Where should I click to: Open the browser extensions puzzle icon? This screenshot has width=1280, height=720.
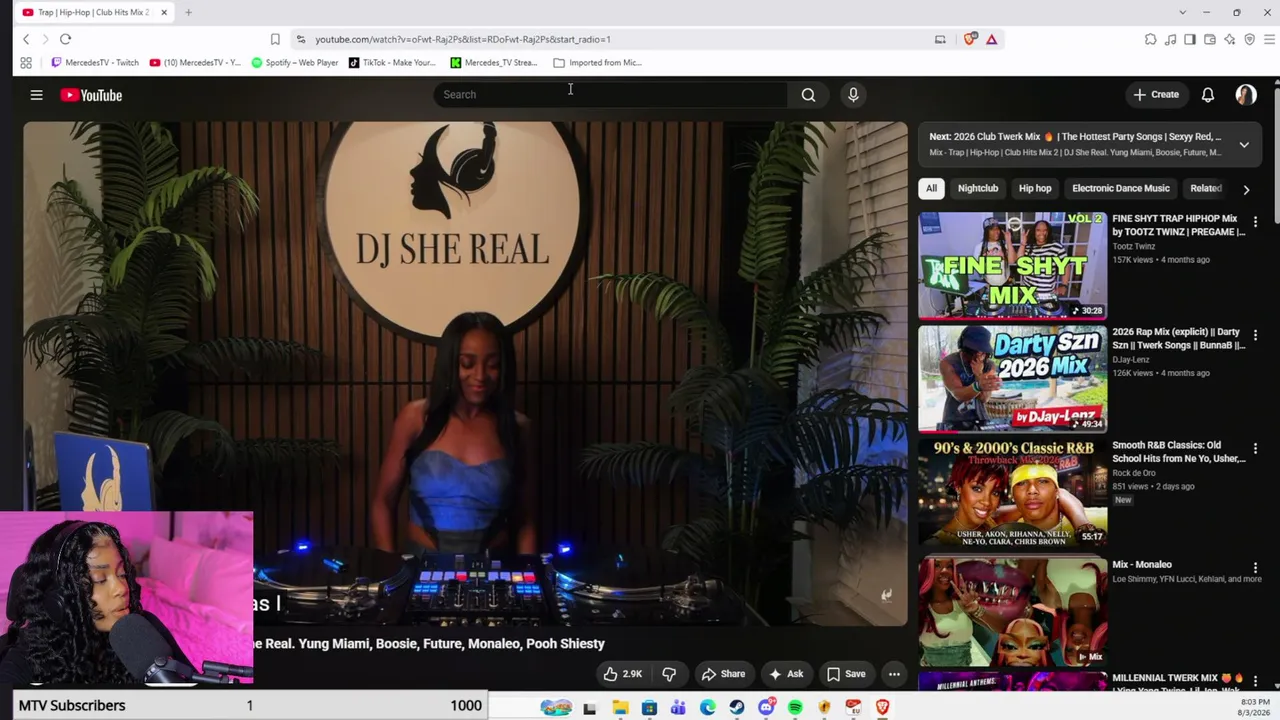pos(1150,39)
